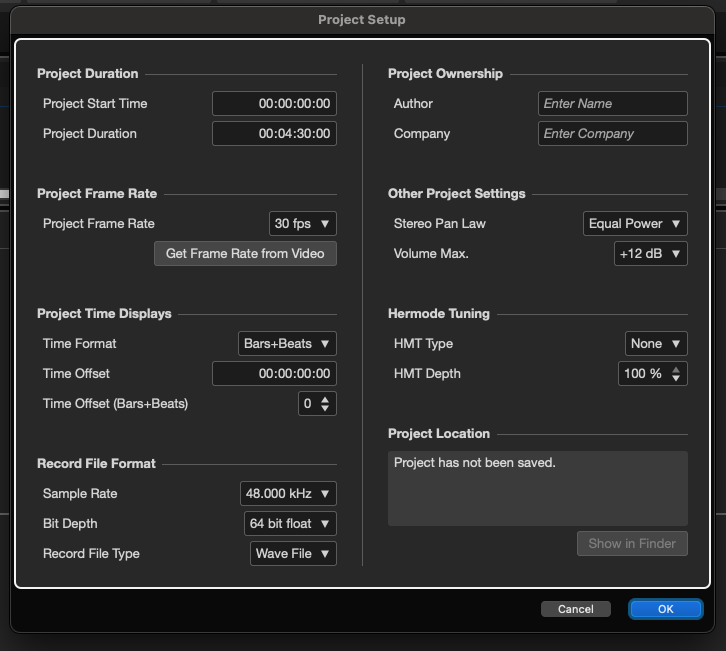Click the Time Offset timecode field

tap(274, 374)
